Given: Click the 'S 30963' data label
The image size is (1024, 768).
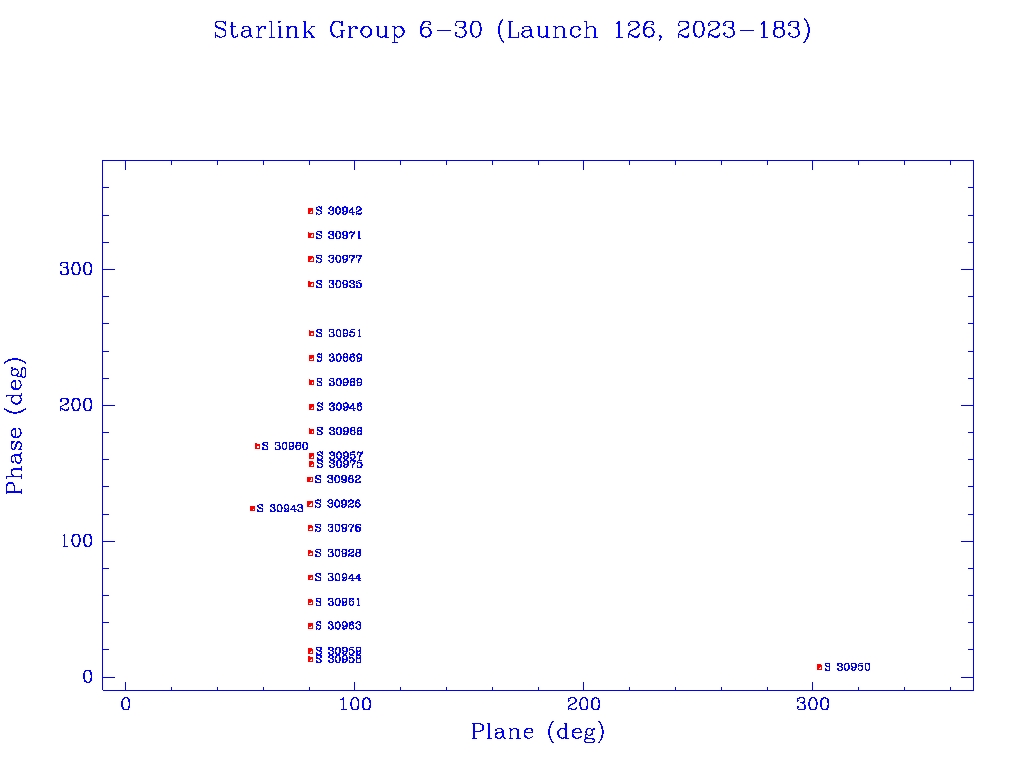Looking at the screenshot, I should (338, 626).
